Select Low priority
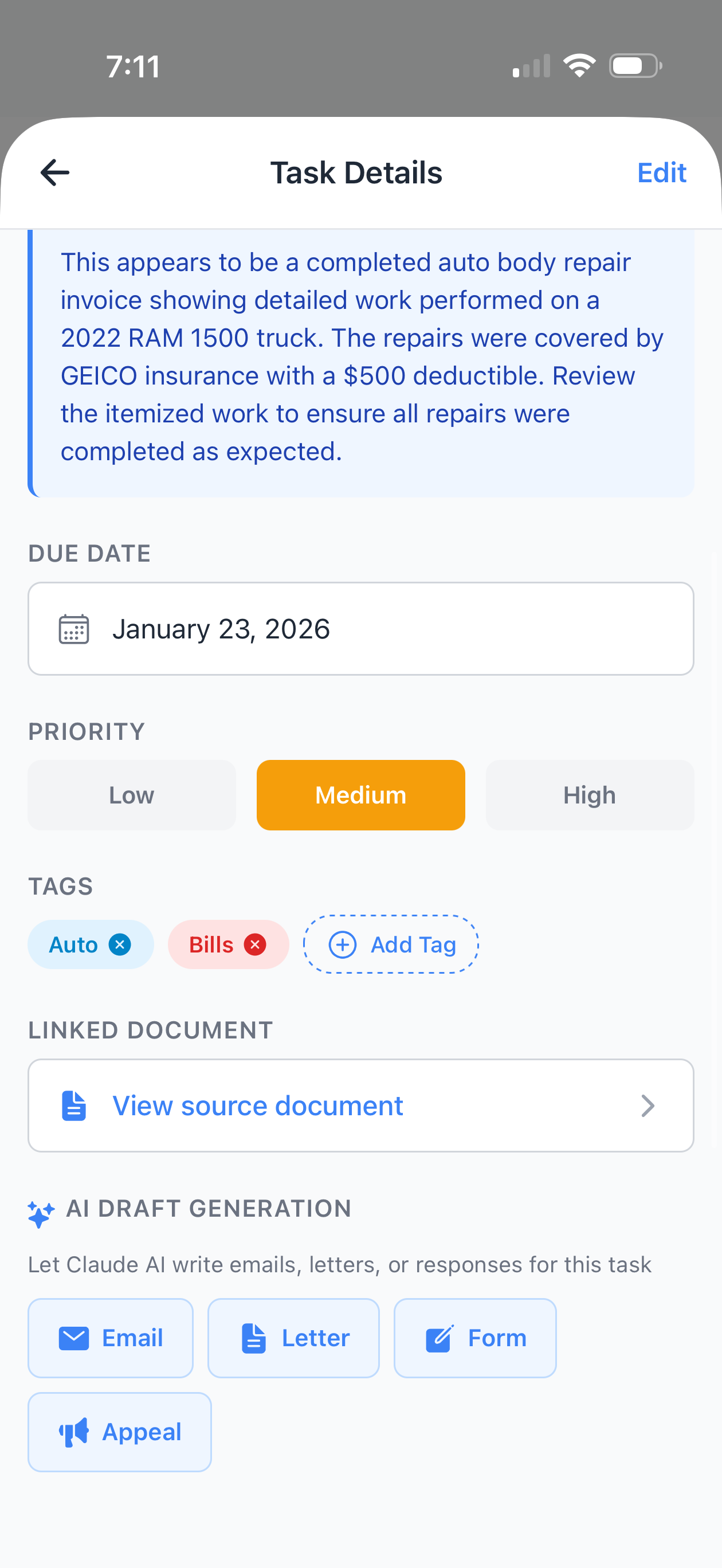This screenshot has height=1568, width=722. [x=131, y=795]
